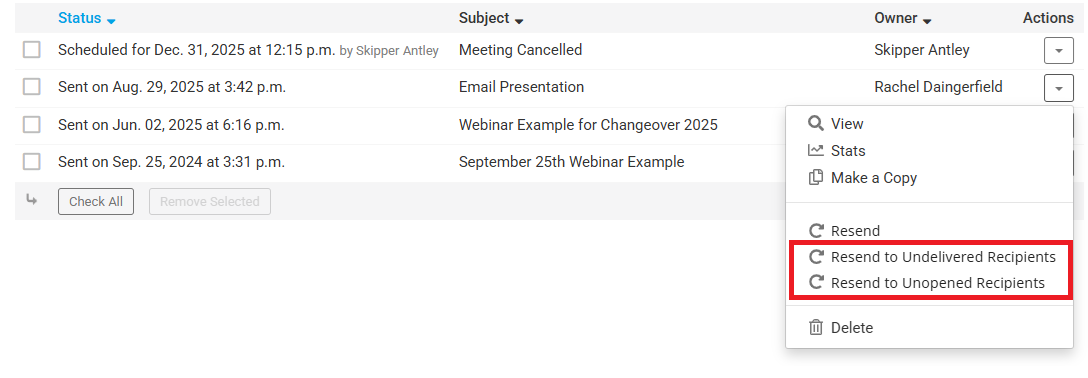
Task: Click the chart icon beside Stats
Action: pos(816,151)
